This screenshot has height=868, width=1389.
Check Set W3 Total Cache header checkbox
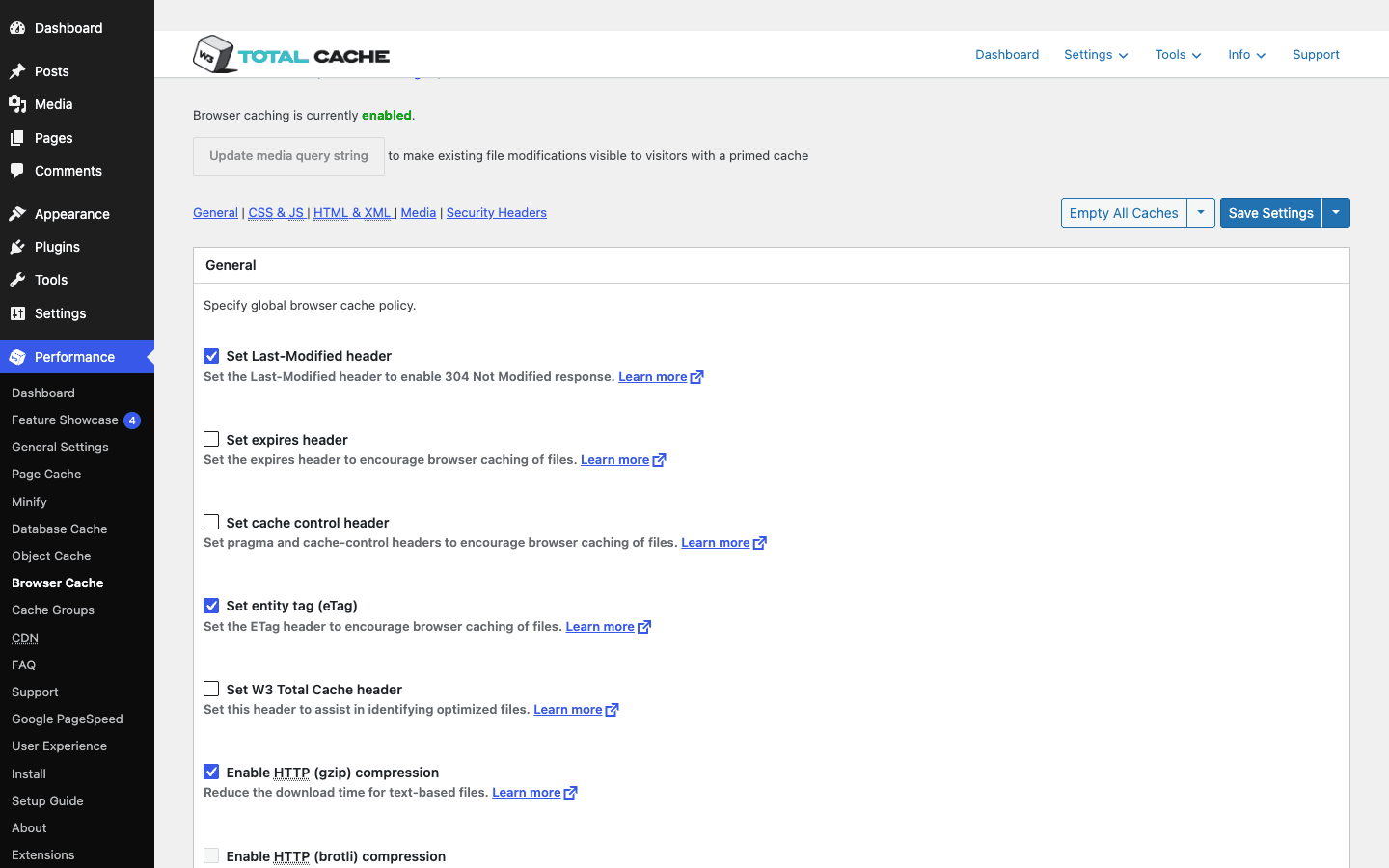(211, 689)
